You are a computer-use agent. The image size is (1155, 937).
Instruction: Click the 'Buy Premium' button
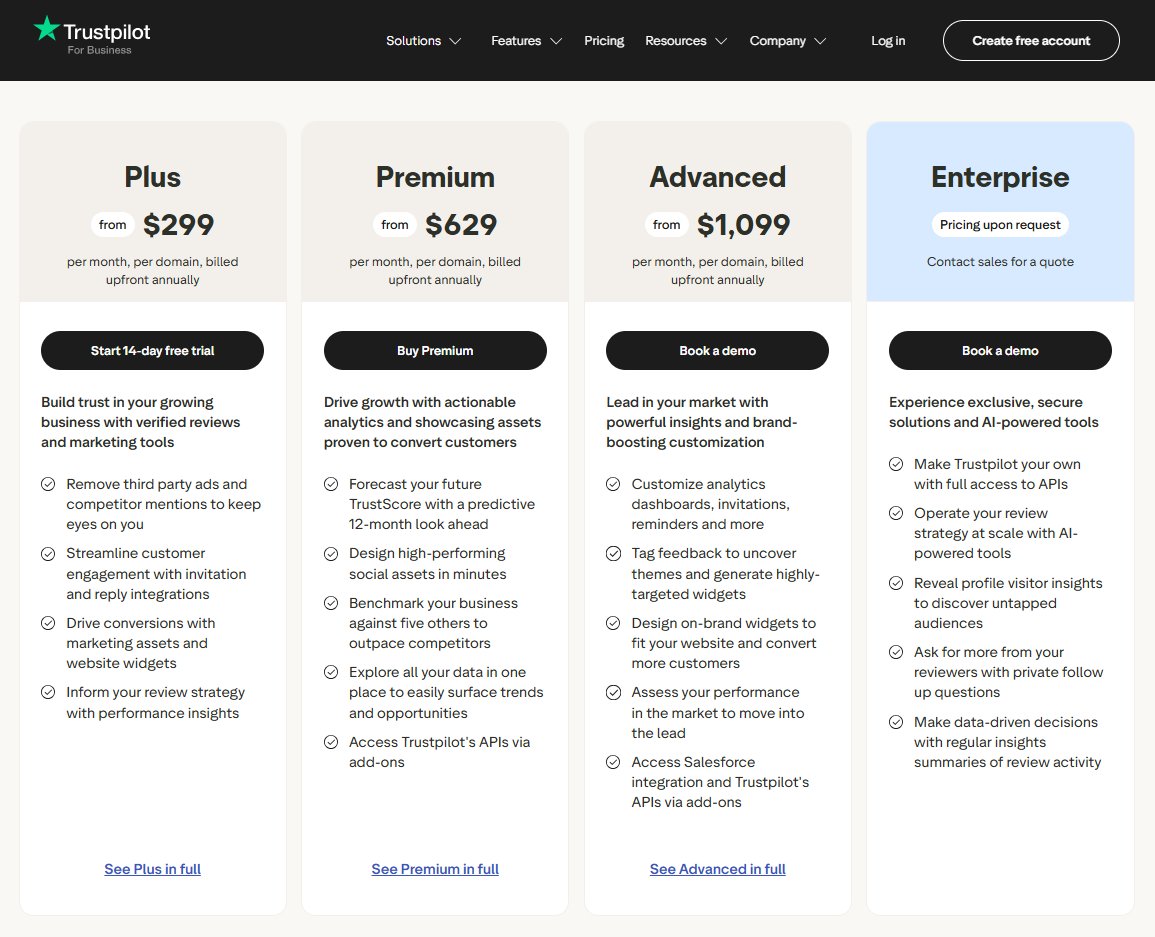435,350
